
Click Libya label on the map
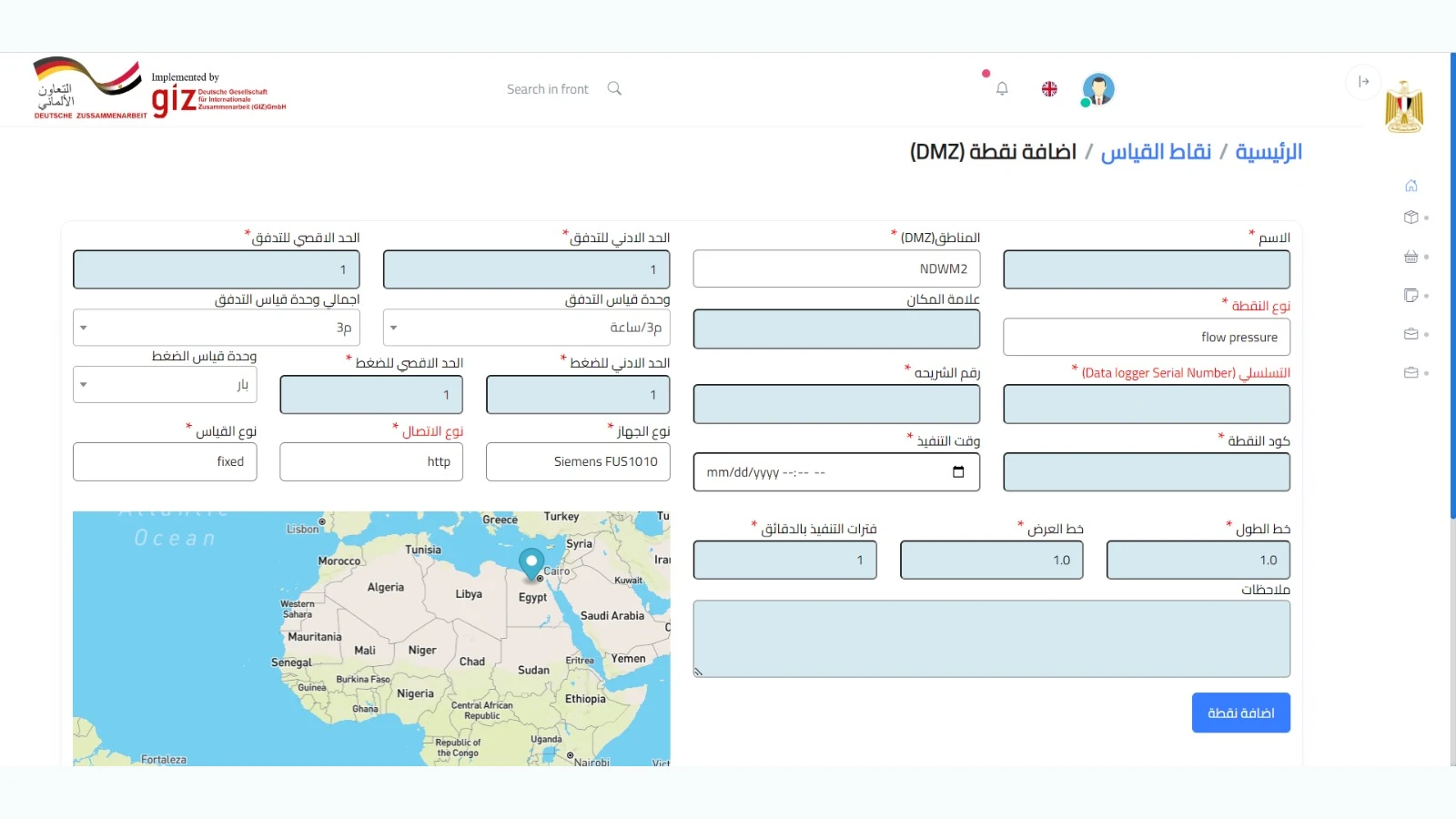469,594
